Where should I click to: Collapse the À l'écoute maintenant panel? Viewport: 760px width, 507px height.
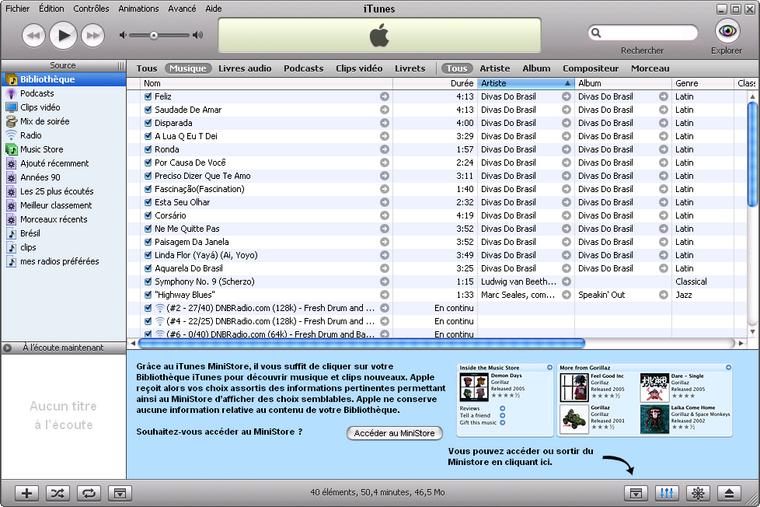coord(7,348)
